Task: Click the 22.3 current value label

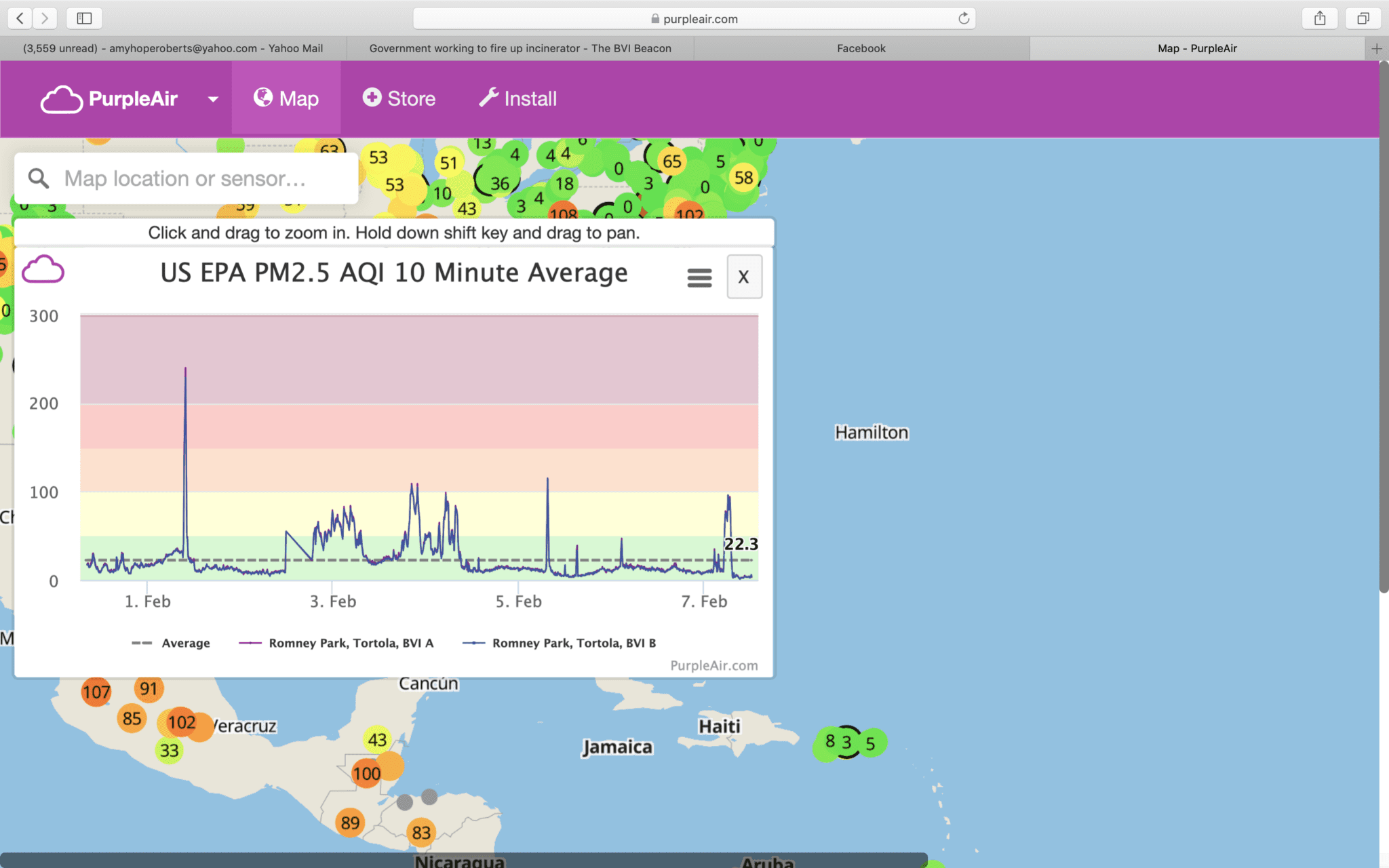Action: [x=741, y=544]
